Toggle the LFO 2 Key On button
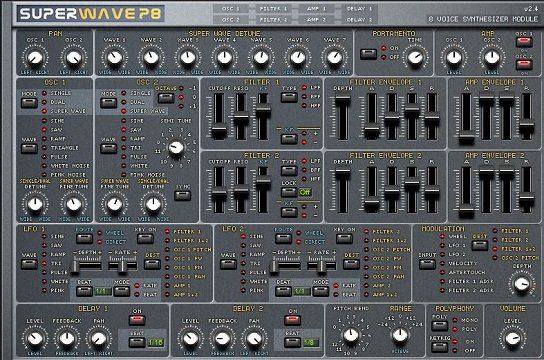544x360 pixels. coord(344,238)
